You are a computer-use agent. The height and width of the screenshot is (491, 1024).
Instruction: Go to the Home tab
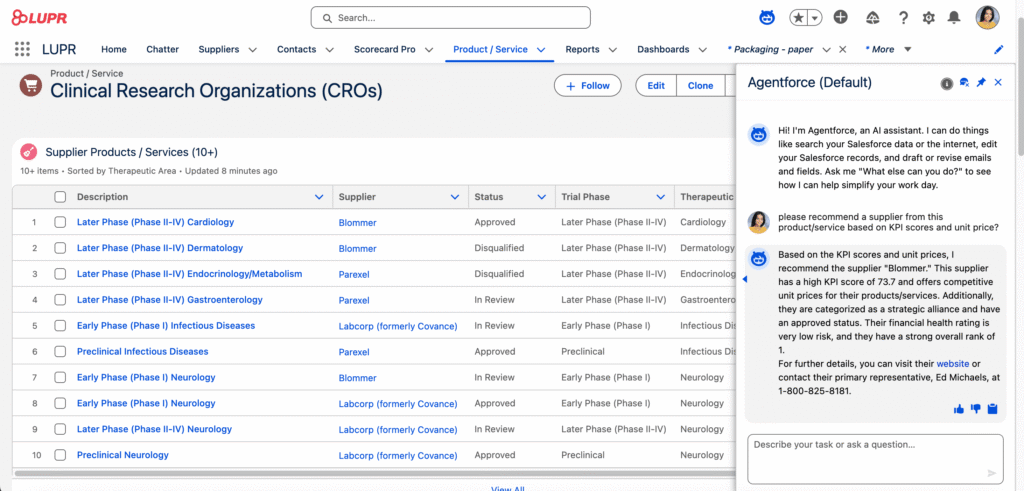[114, 49]
